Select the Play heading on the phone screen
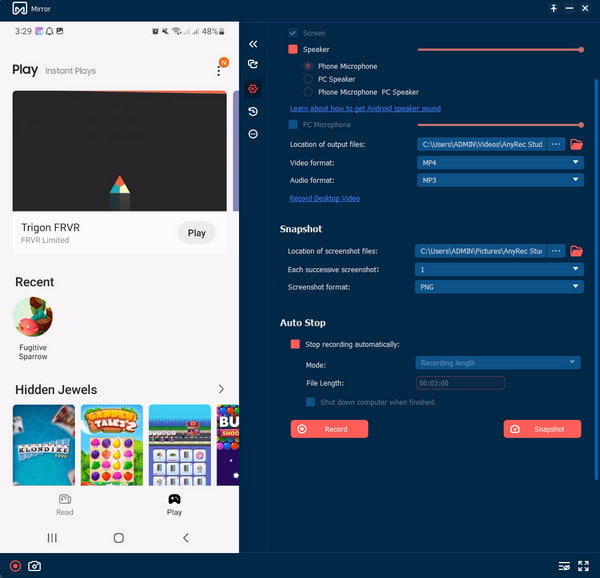The height and width of the screenshot is (578, 600). [25, 70]
